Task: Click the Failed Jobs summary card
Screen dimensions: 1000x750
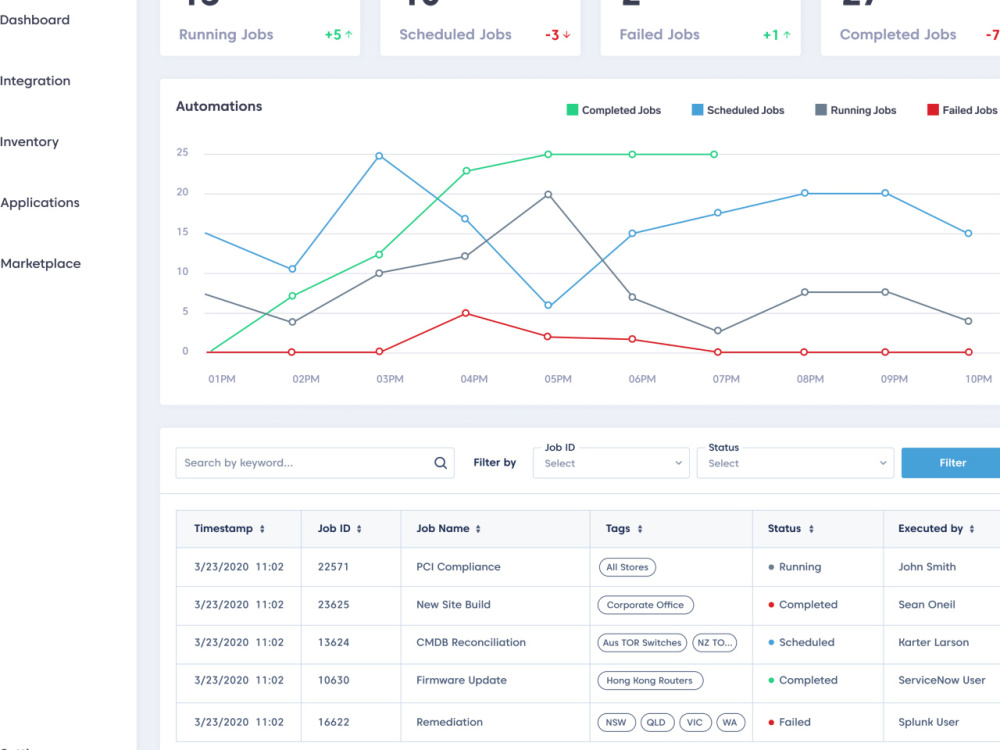Action: click(700, 28)
